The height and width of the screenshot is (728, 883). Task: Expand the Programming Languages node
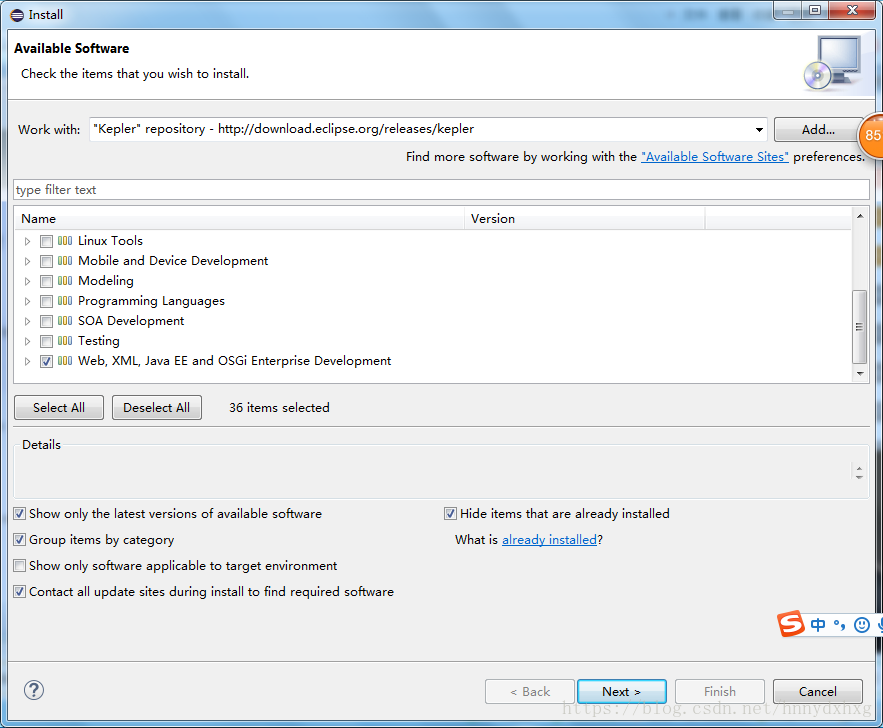pos(27,301)
